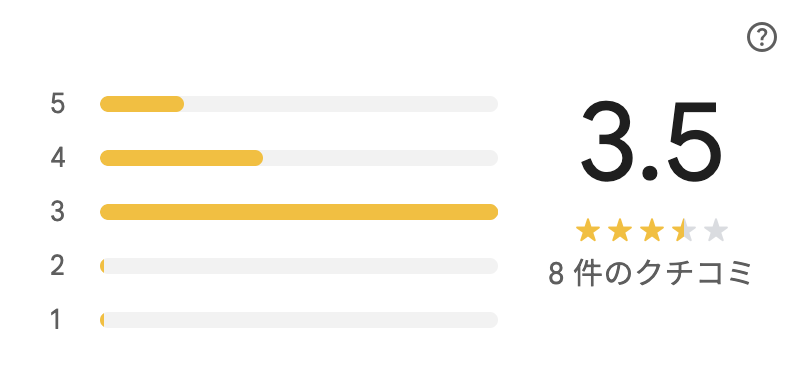Click the fully filled 3-star rating bar
Image resolution: width=804 pixels, height=382 pixels.
[x=299, y=212]
